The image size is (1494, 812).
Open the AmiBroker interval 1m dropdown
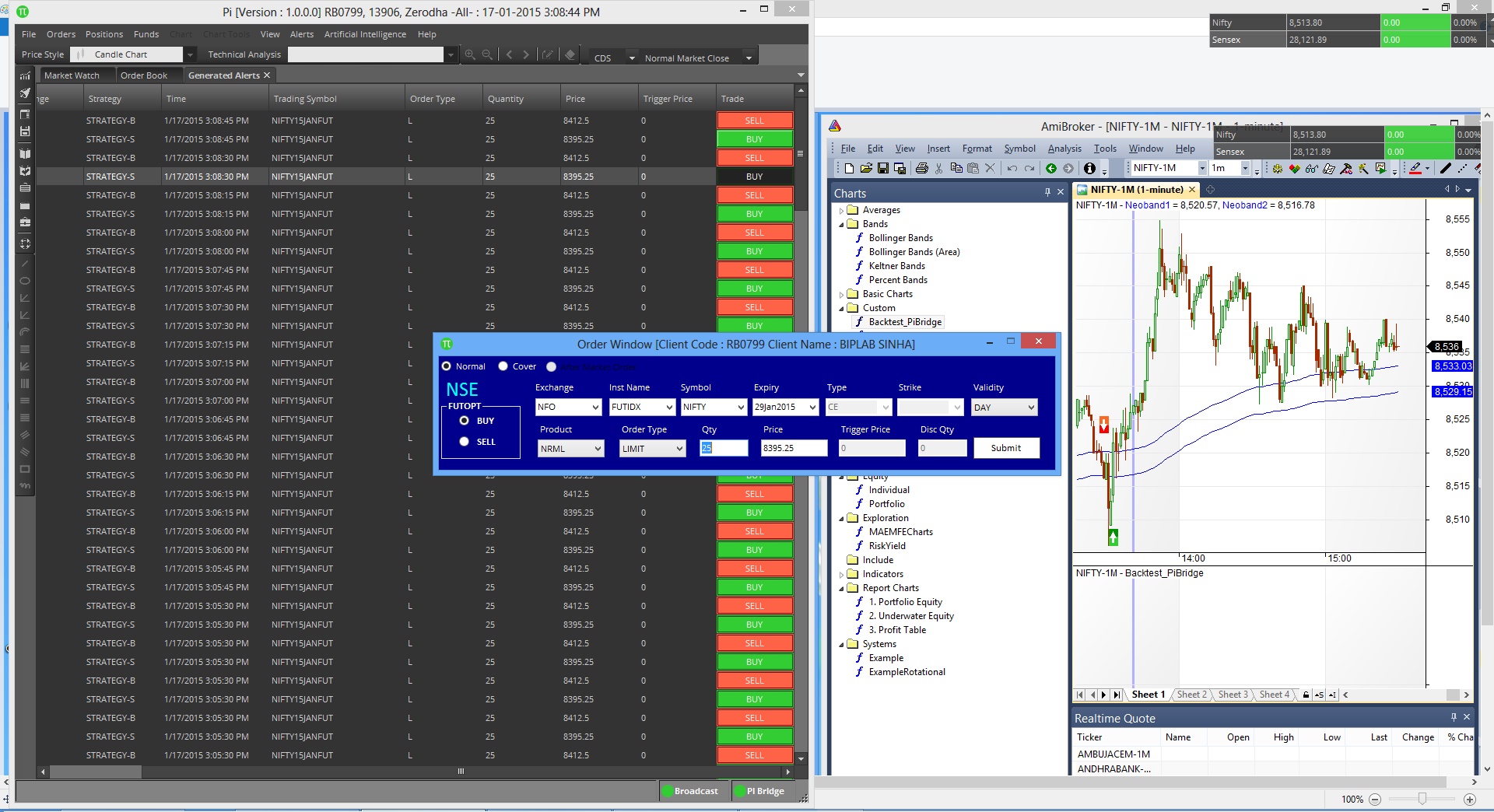pyautogui.click(x=1245, y=168)
